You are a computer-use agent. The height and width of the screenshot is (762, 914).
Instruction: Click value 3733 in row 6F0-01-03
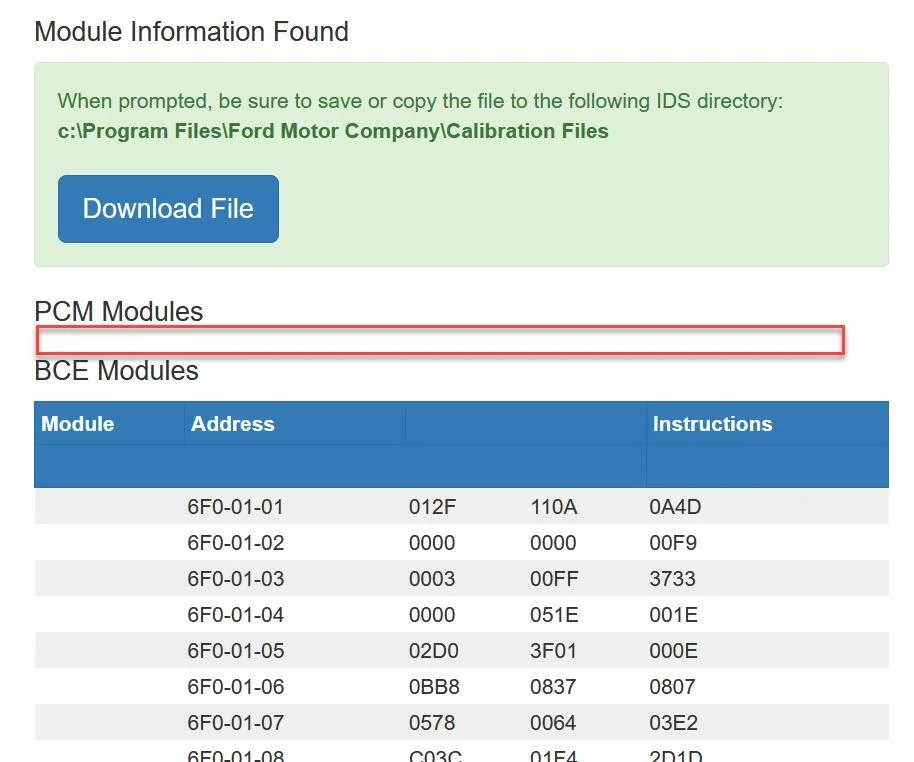coord(672,579)
